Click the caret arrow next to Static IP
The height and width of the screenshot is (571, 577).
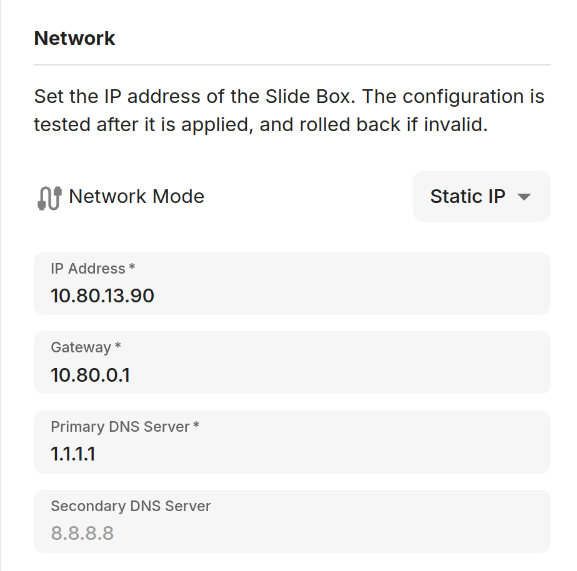point(524,197)
